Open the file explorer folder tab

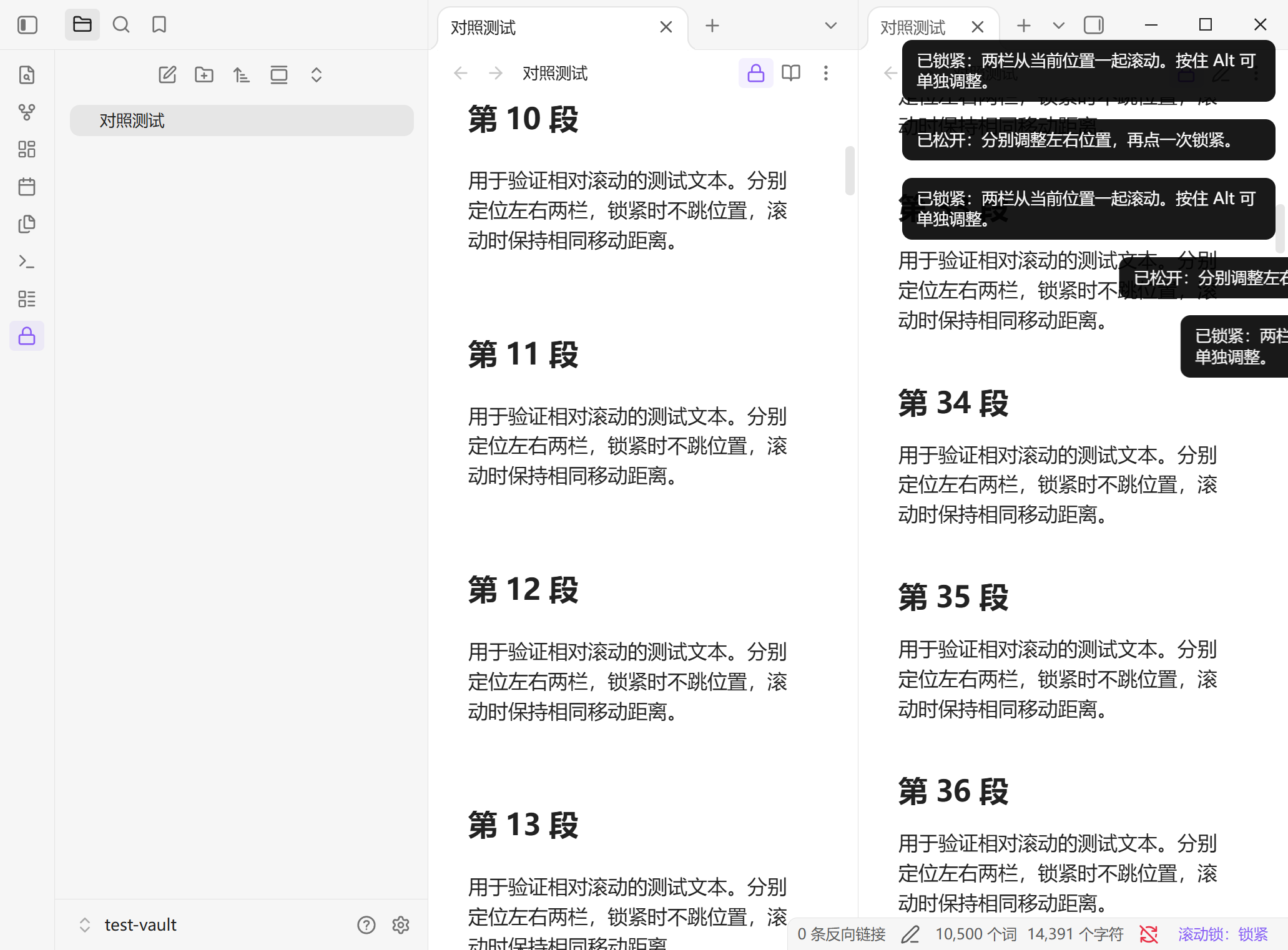tap(82, 25)
